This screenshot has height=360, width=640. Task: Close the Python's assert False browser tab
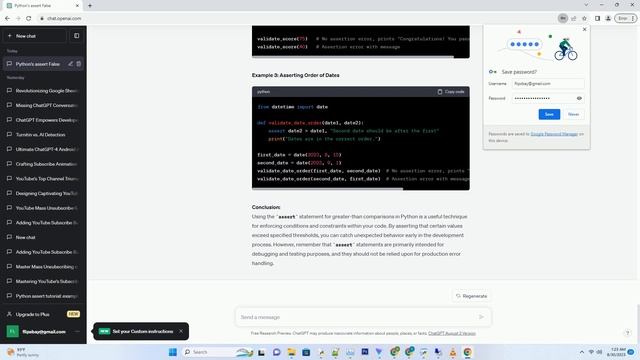(77, 6)
